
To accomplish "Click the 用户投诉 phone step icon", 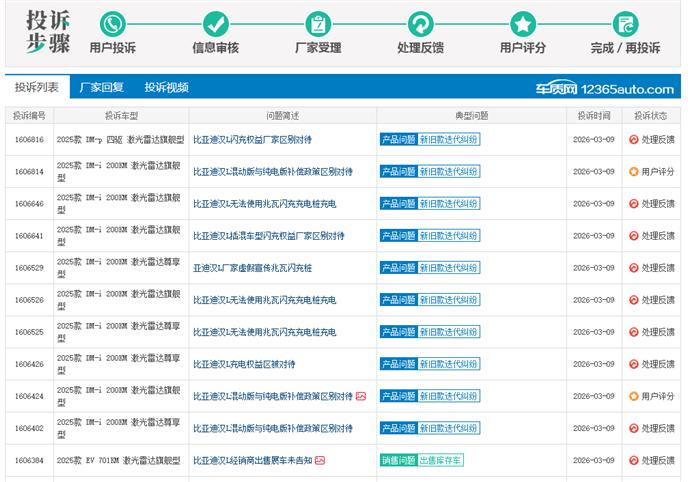I will point(113,24).
